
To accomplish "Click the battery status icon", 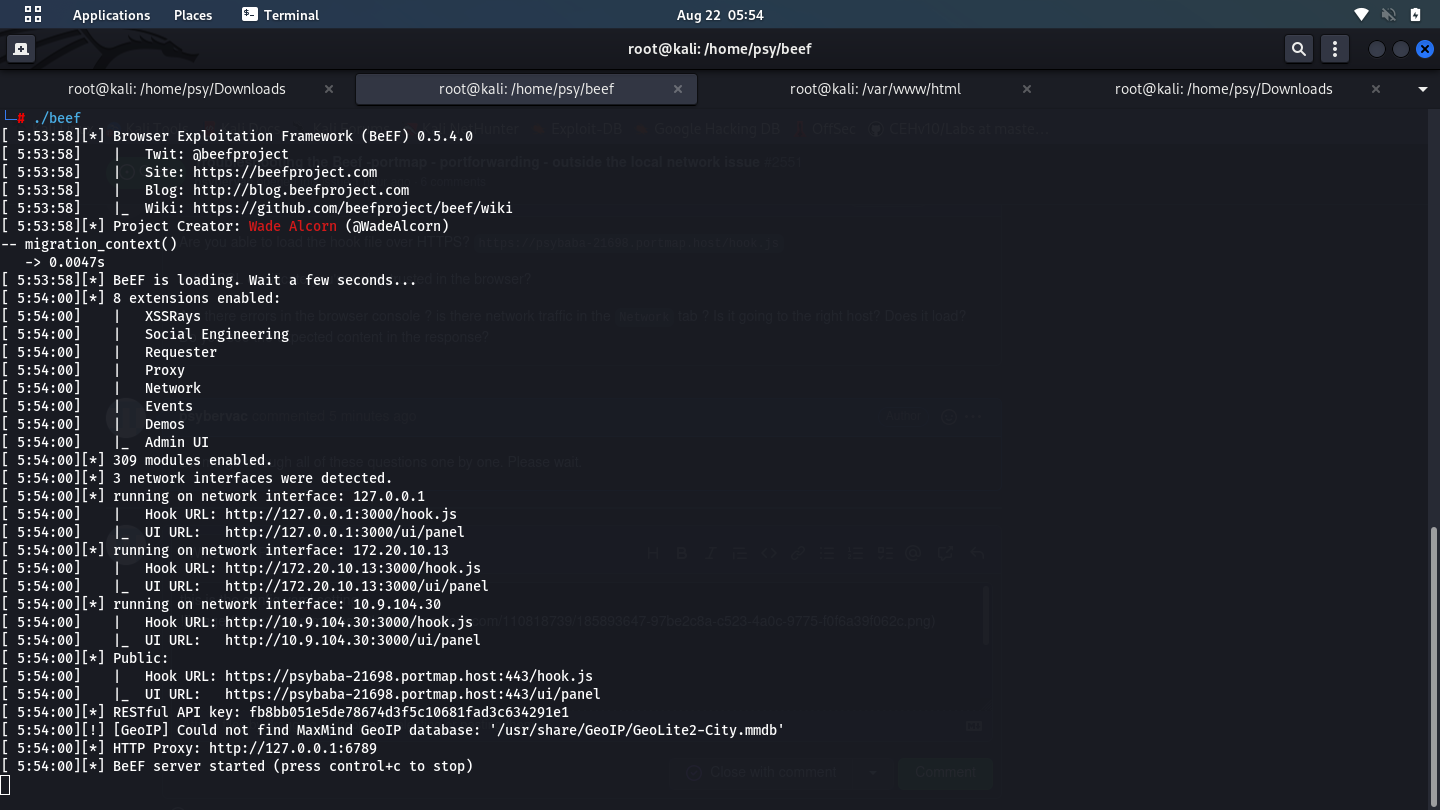I will (1414, 14).
